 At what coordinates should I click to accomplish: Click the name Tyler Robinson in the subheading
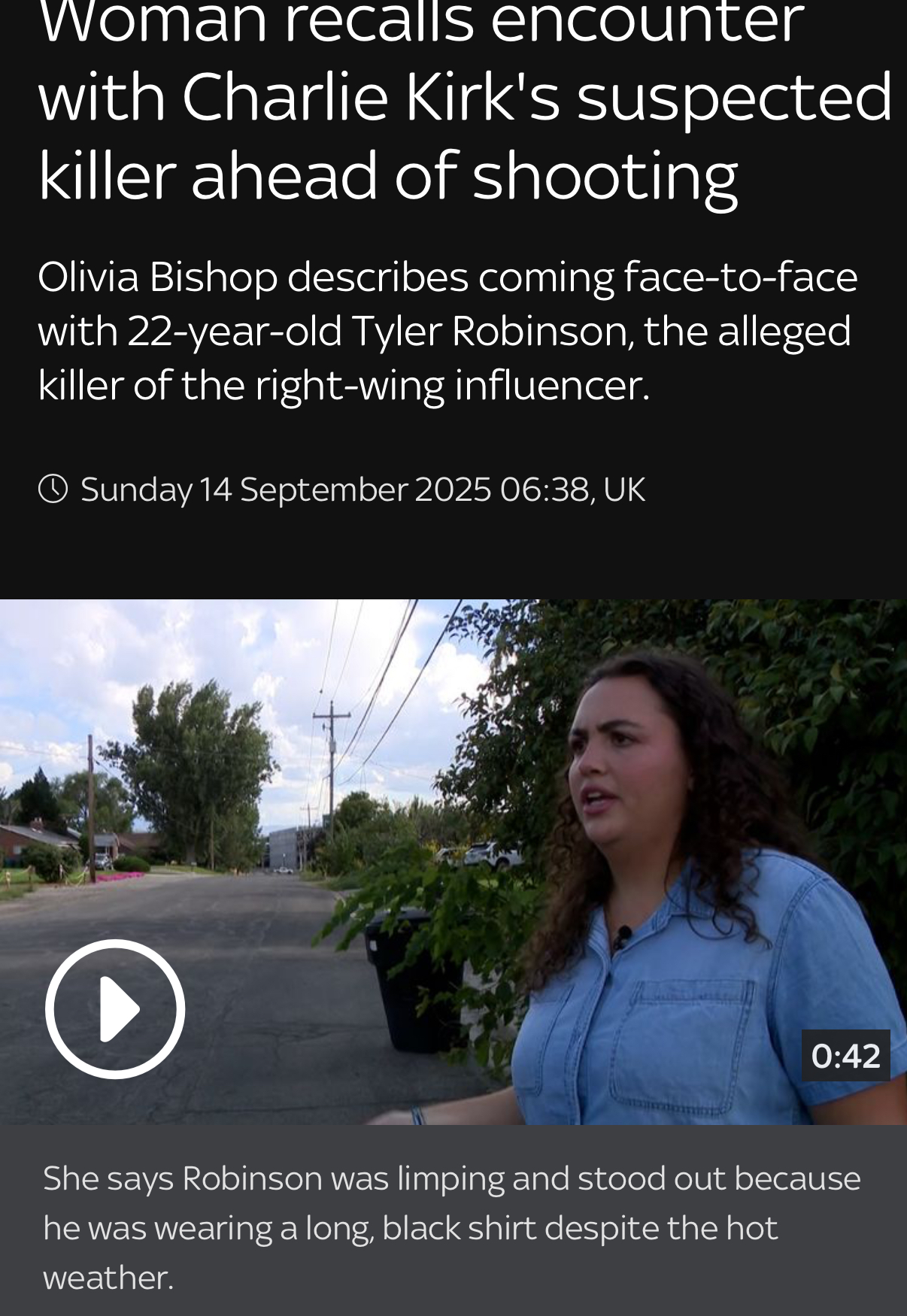tap(492, 331)
